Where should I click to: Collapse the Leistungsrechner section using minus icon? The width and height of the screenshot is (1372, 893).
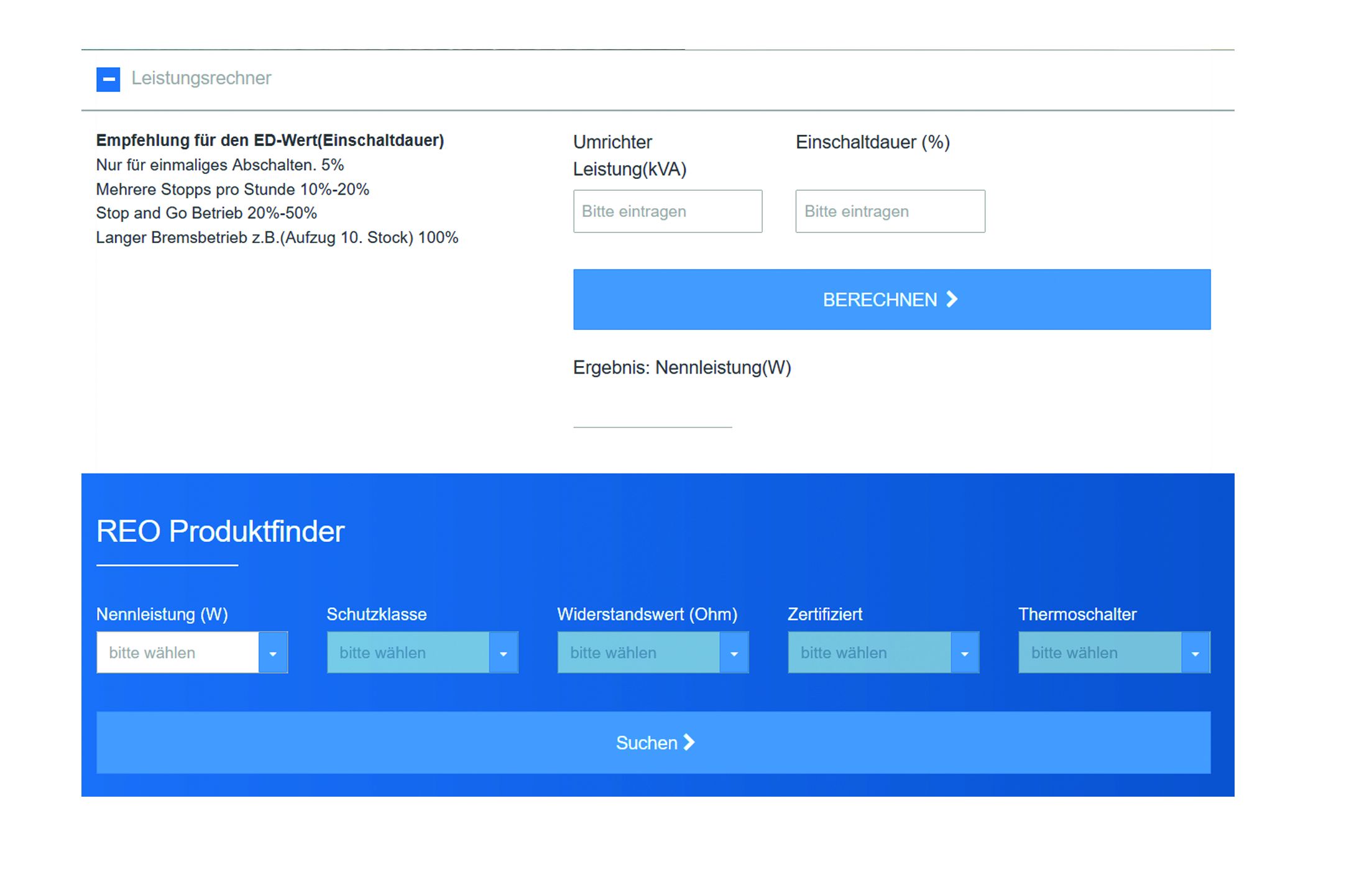coord(108,80)
